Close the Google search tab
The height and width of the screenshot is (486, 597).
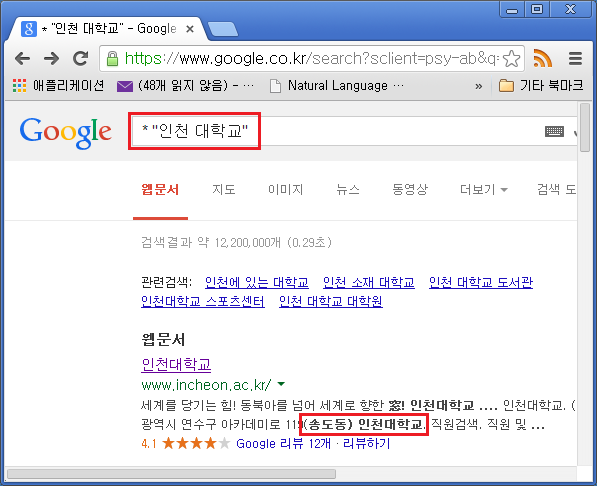[190, 29]
